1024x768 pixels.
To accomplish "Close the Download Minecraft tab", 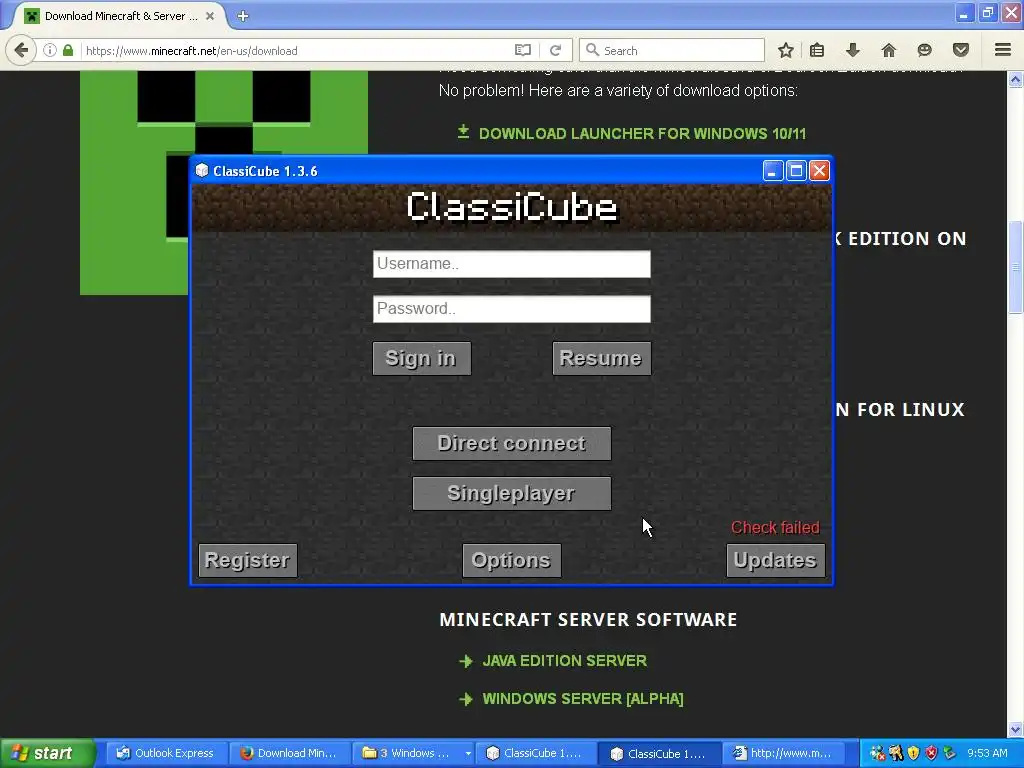I will 210,16.
